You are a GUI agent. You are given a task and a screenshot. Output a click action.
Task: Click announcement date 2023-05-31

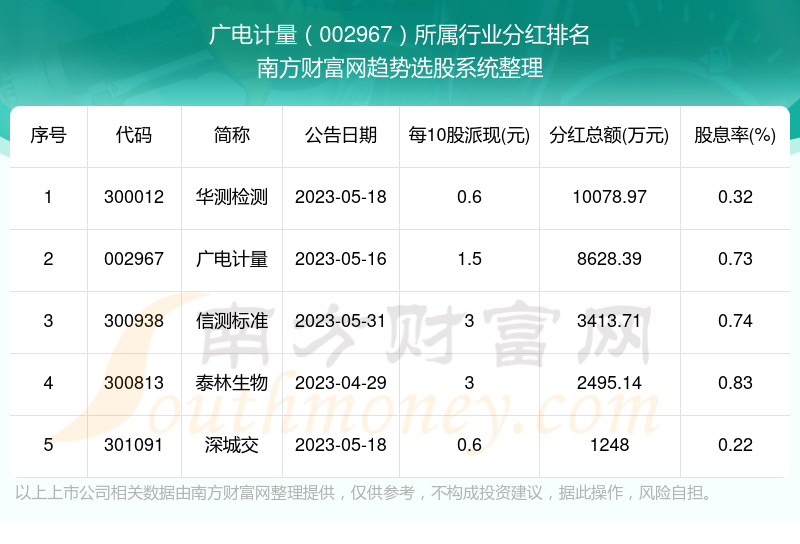[x=341, y=321]
